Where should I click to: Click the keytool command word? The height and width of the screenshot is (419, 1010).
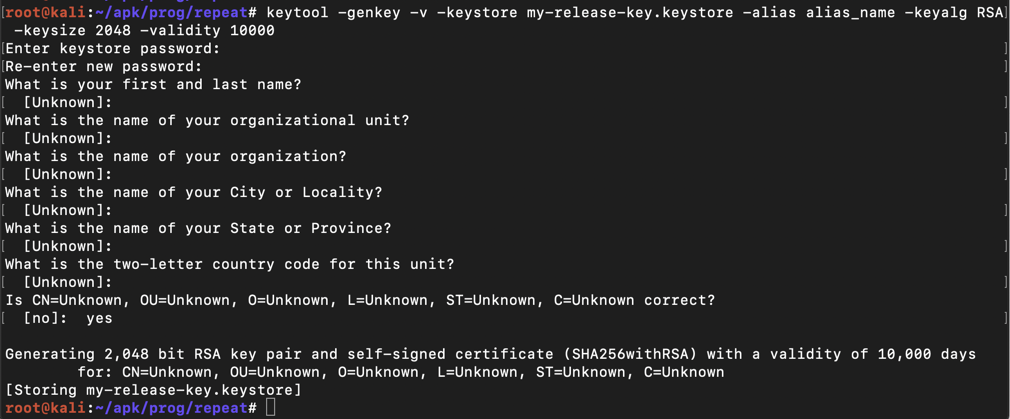302,12
